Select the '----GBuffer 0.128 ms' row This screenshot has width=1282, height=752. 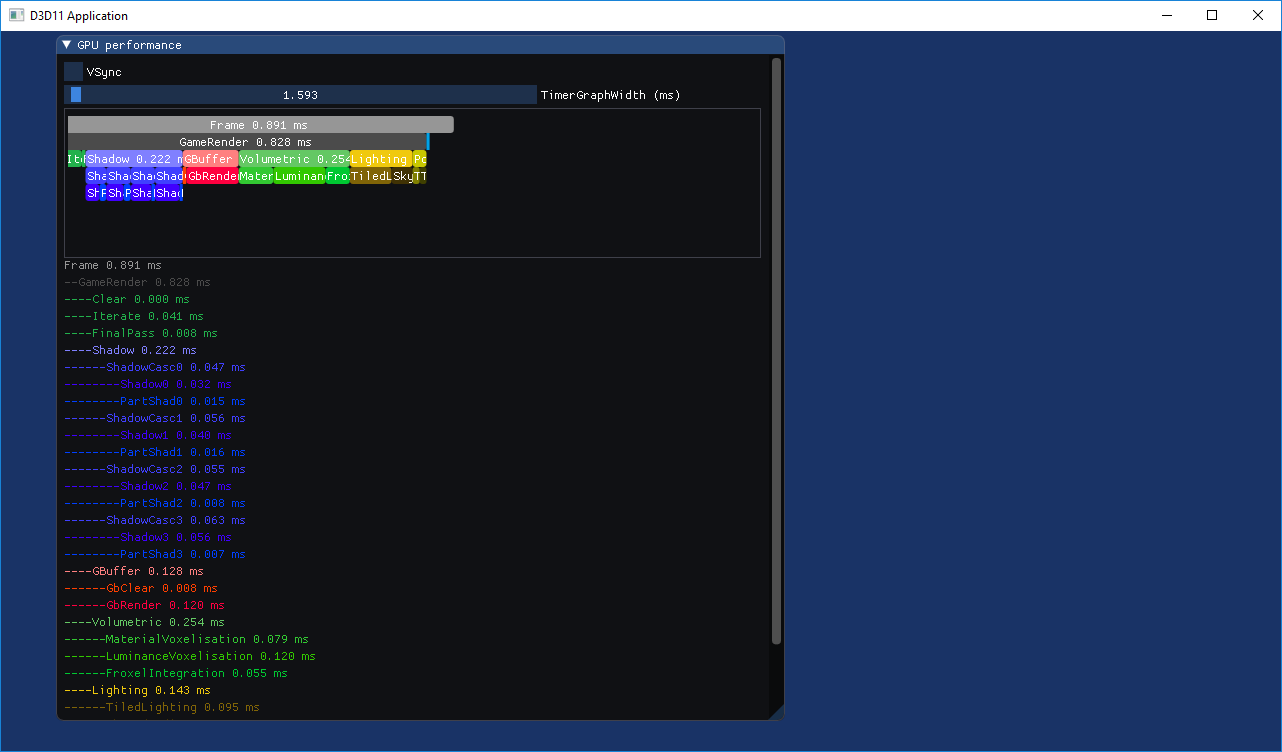(134, 571)
